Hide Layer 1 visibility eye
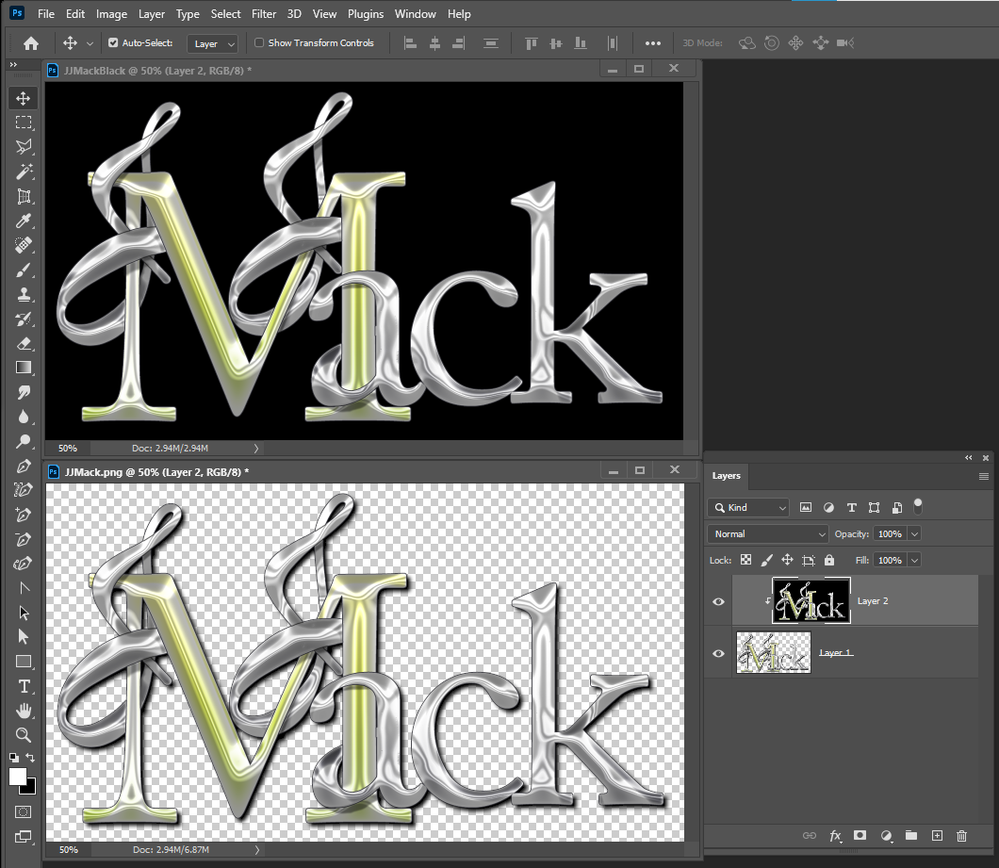This screenshot has width=999, height=868. coord(718,653)
